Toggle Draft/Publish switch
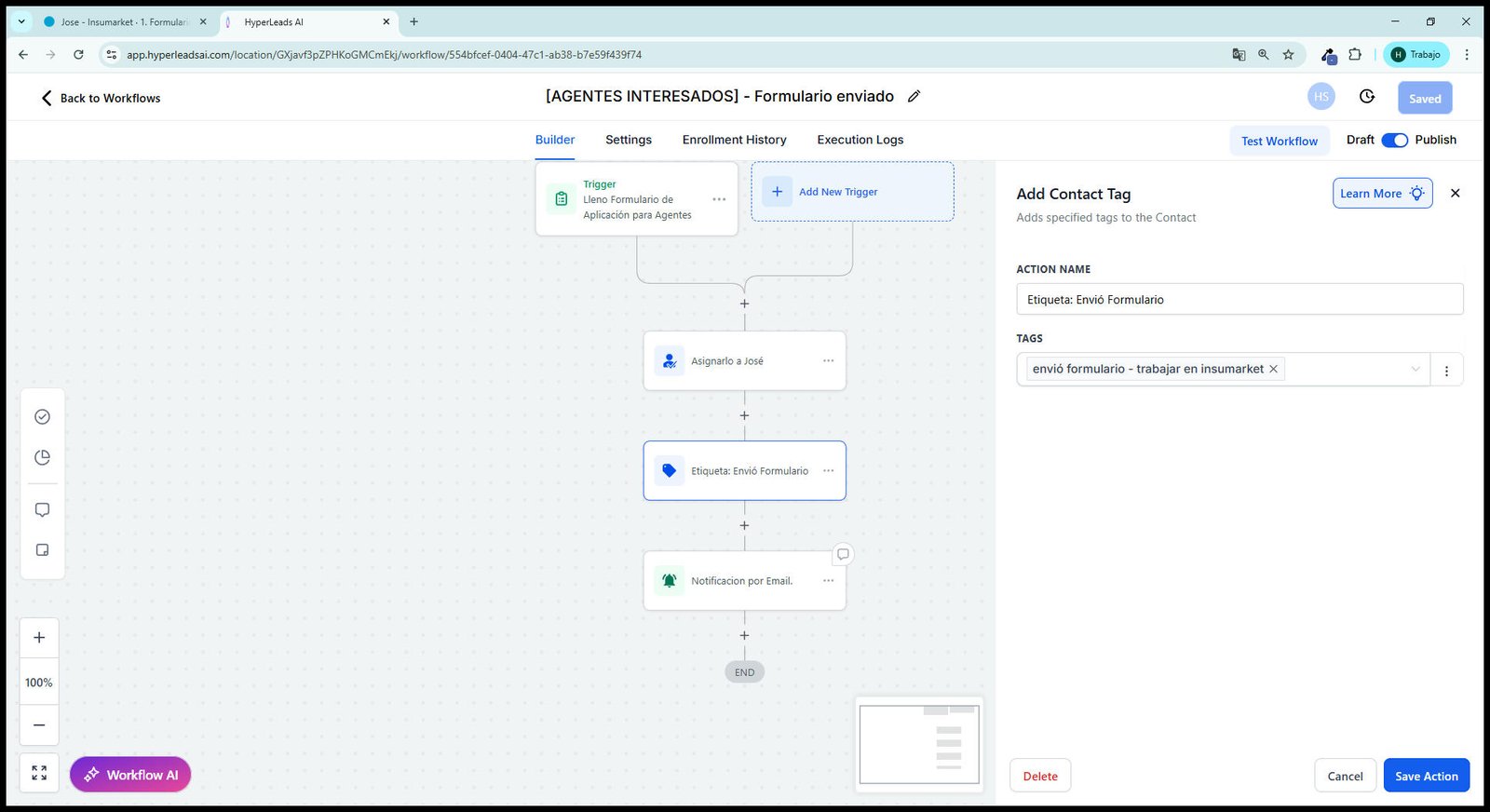 click(x=1394, y=140)
